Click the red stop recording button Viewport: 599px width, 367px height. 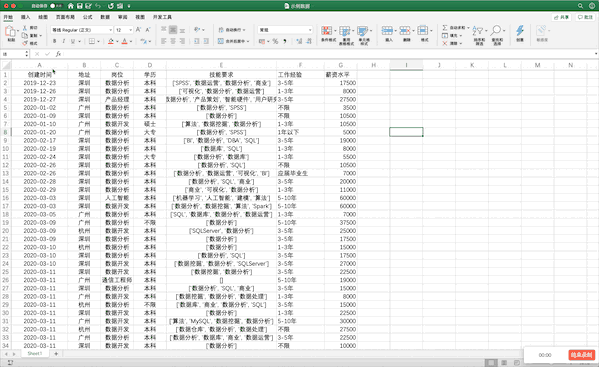[x=581, y=355]
